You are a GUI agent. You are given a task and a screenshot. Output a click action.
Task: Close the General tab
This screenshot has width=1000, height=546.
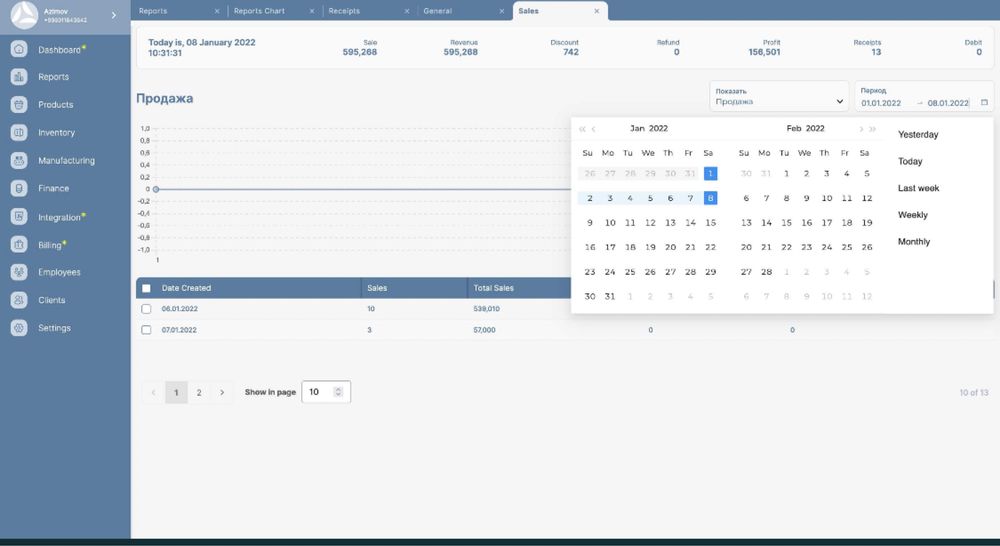point(502,11)
